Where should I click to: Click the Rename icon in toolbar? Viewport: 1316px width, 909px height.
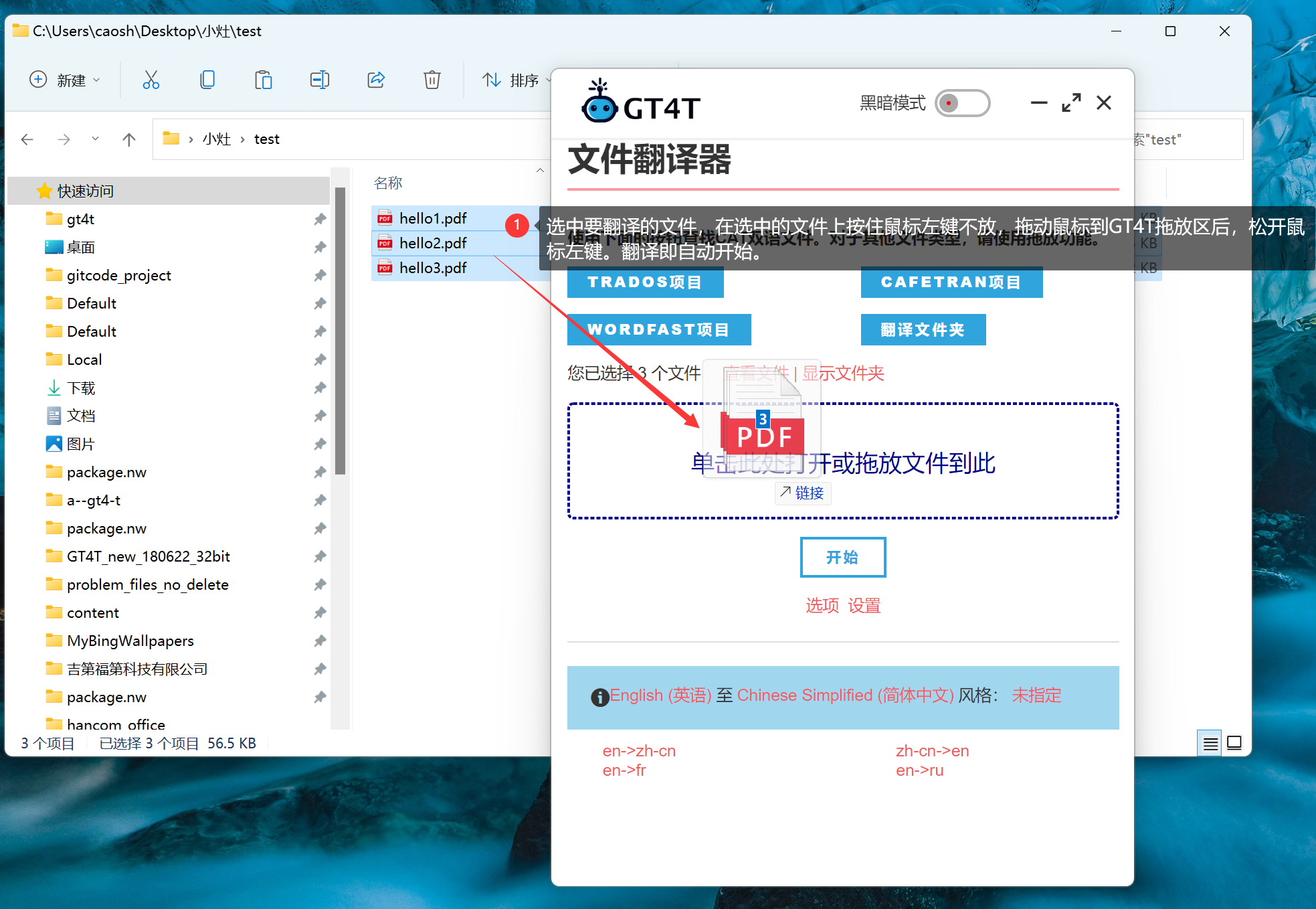point(320,80)
